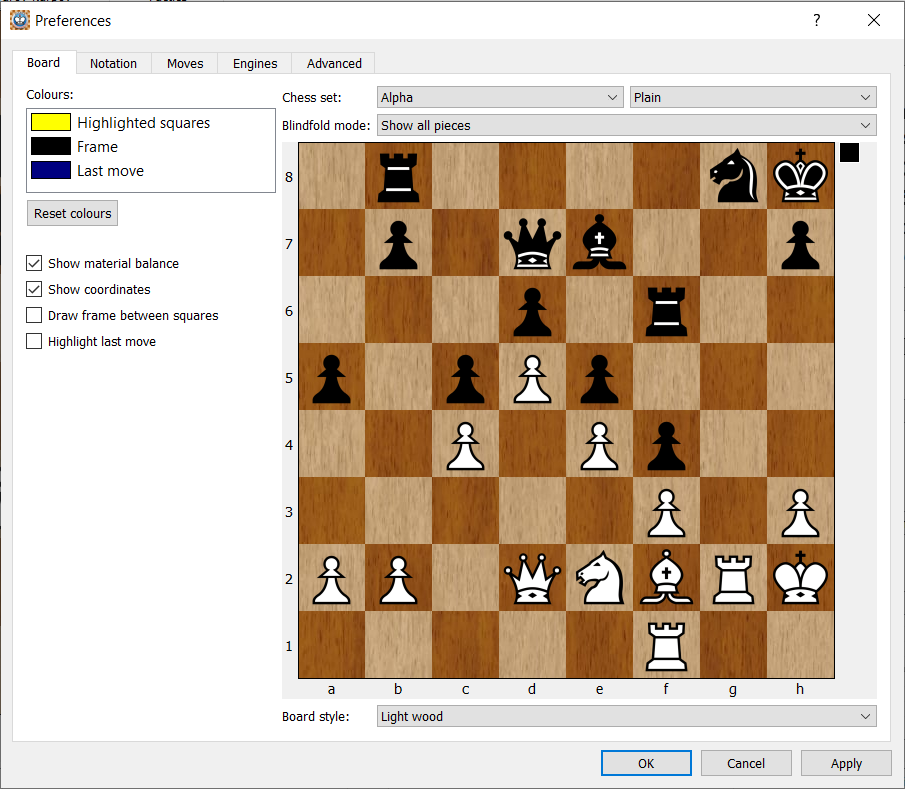Image resolution: width=905 pixels, height=789 pixels.
Task: Uncheck Show coordinates option
Action: [x=35, y=290]
